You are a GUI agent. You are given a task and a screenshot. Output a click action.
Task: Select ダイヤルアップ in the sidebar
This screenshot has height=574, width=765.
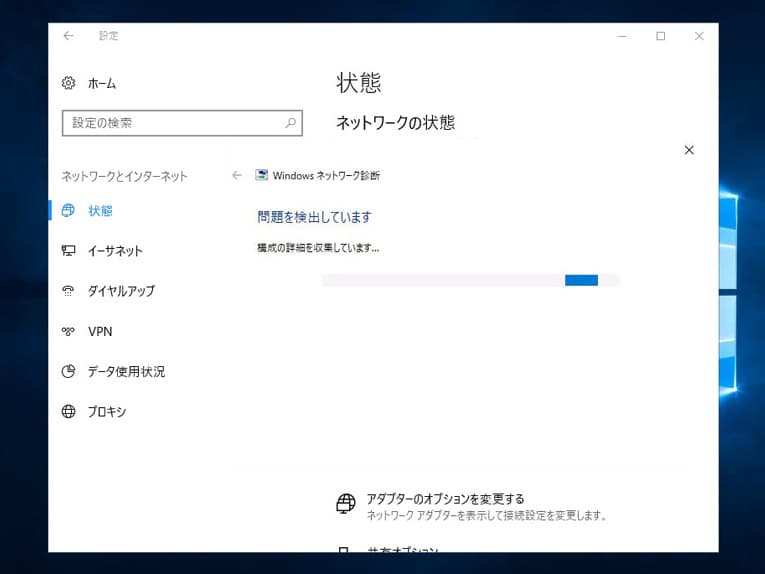[x=121, y=291]
